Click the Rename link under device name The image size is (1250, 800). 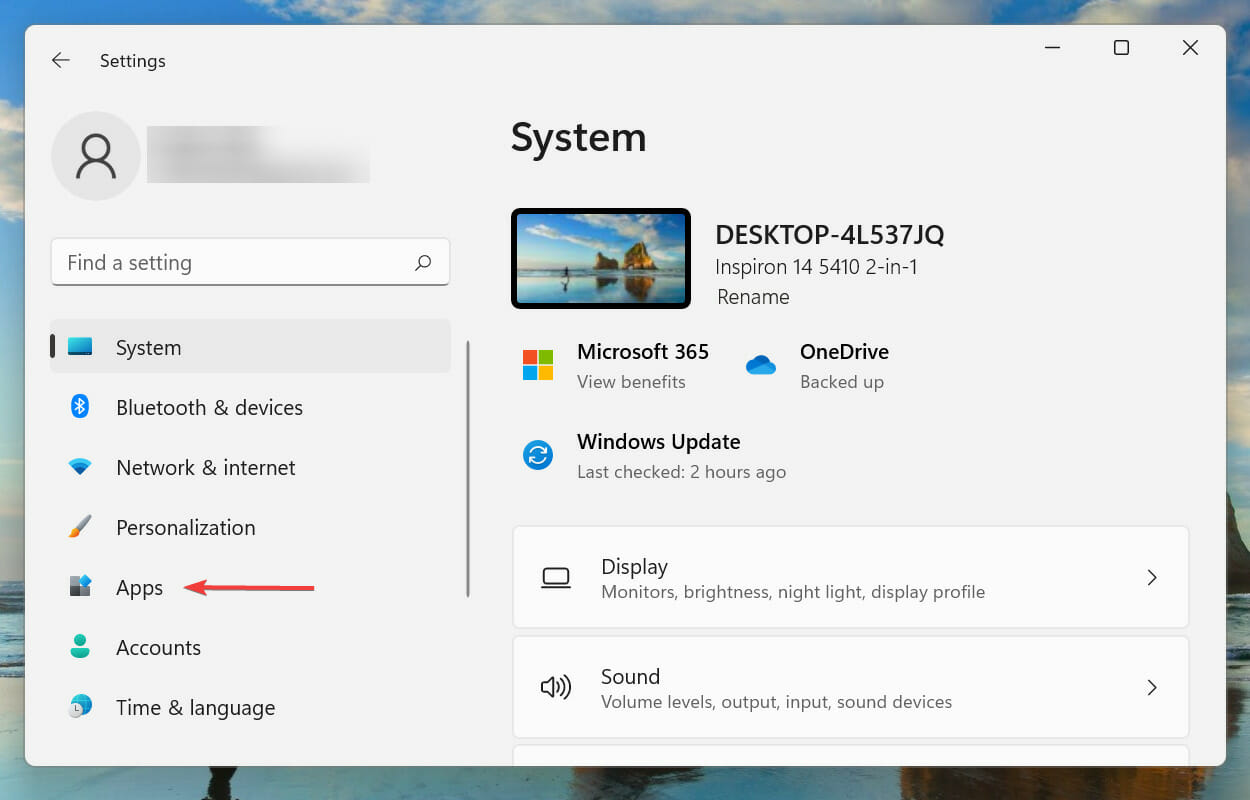753,297
